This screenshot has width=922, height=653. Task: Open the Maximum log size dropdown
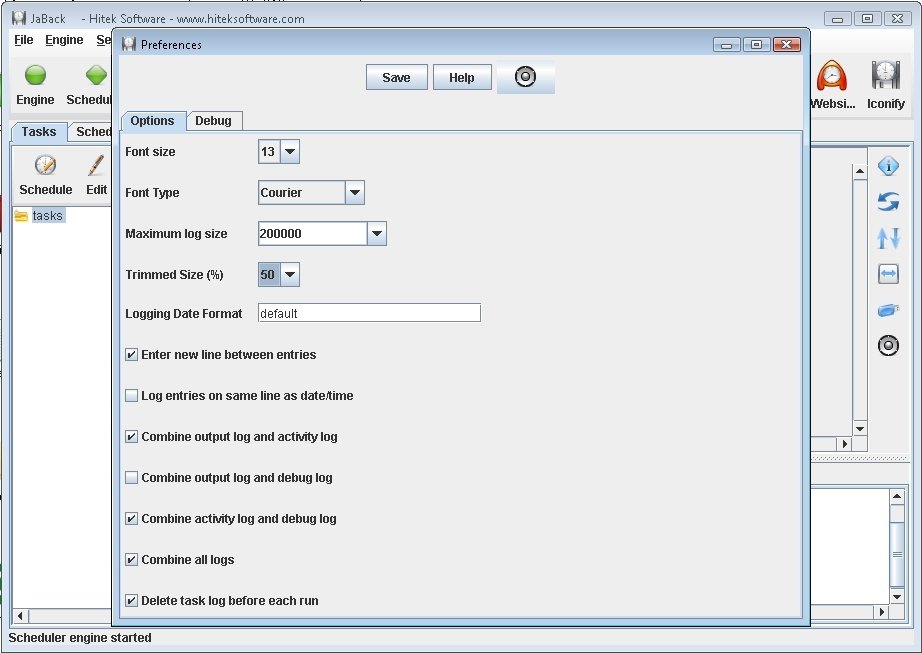tap(377, 234)
